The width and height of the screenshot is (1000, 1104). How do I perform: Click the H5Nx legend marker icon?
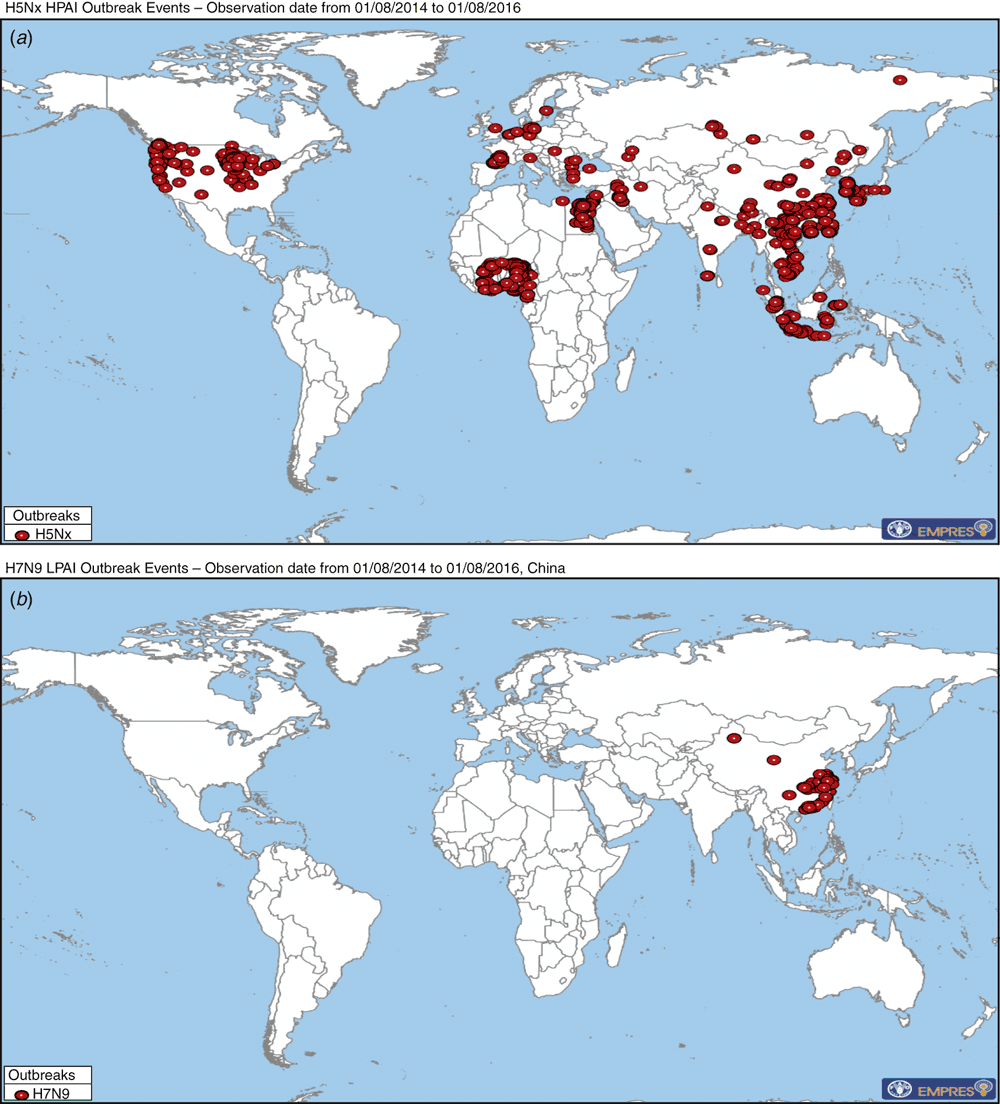coord(22,535)
